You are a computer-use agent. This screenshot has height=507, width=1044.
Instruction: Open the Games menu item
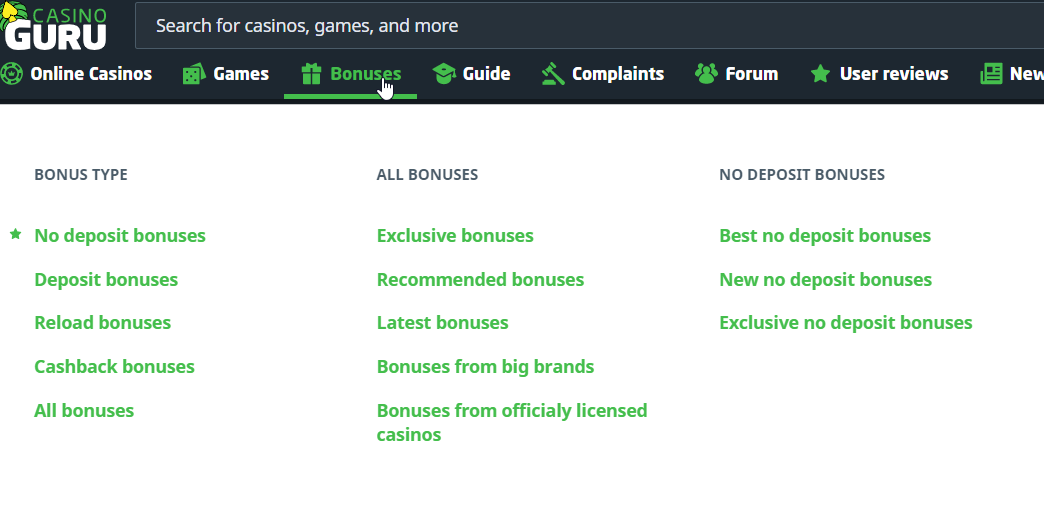(x=241, y=74)
